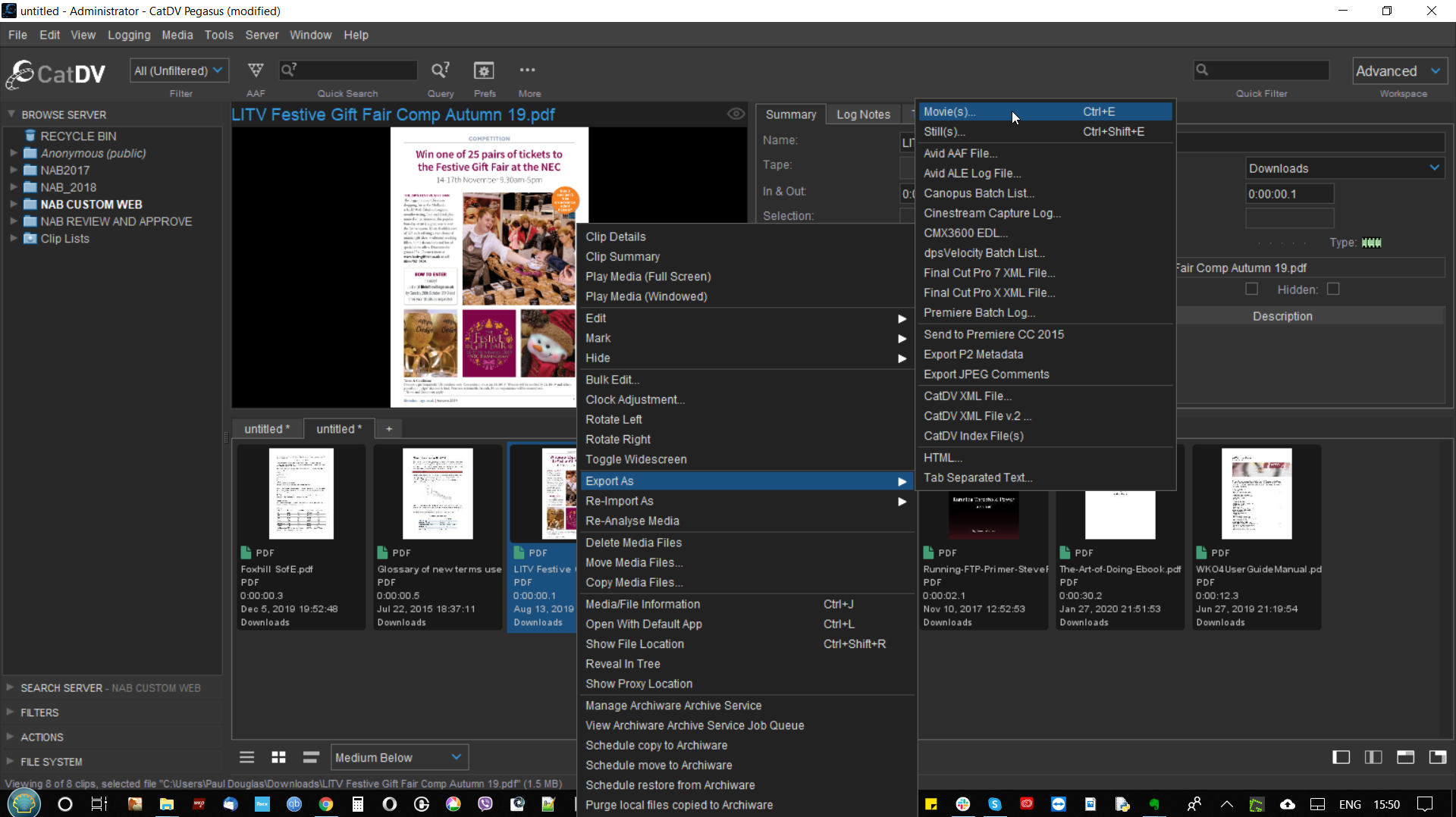Open the Medium Below view size dropdown
The image size is (1456, 817).
coord(399,757)
